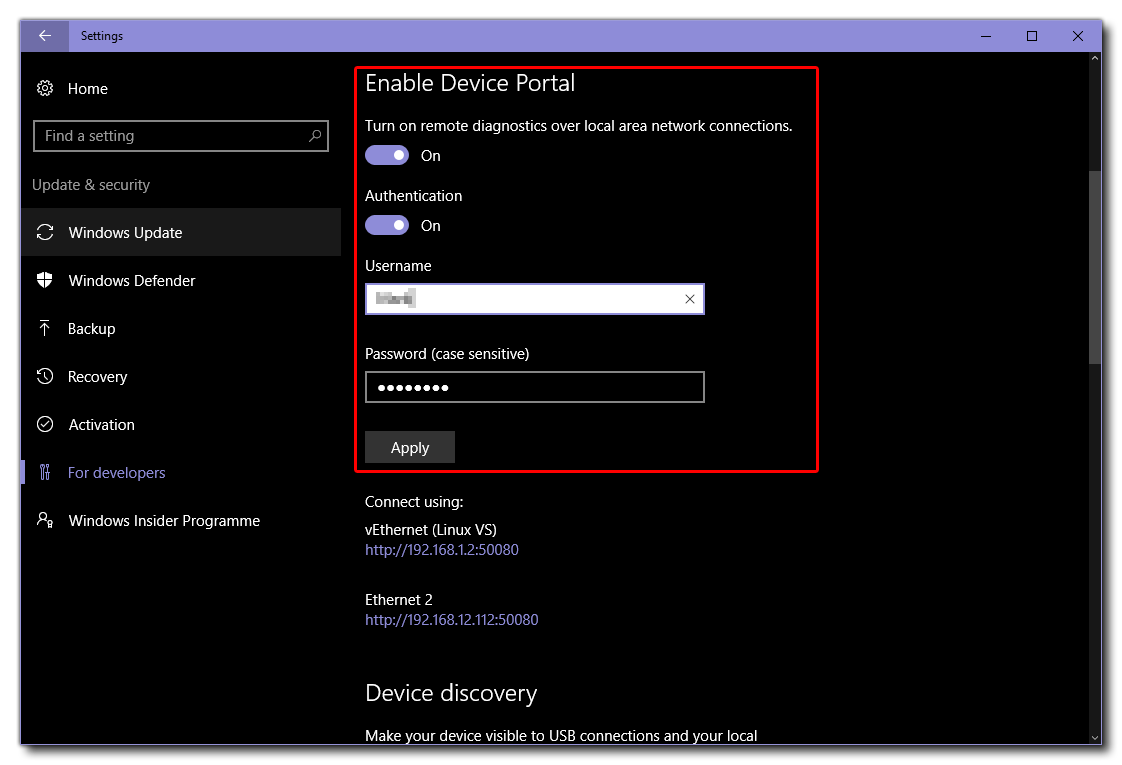Click the Windows Insider Programme person icon
The height and width of the screenshot is (765, 1122).
tap(45, 520)
